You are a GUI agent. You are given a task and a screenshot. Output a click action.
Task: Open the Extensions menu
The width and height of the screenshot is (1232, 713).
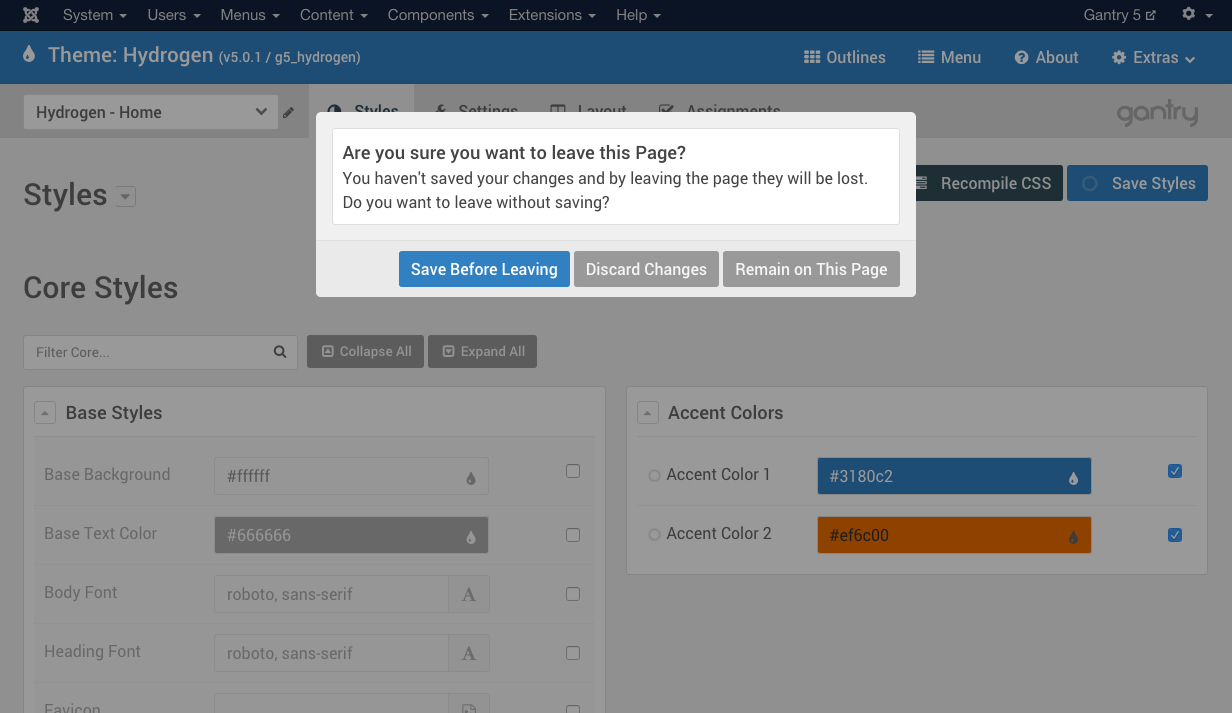pyautogui.click(x=552, y=15)
